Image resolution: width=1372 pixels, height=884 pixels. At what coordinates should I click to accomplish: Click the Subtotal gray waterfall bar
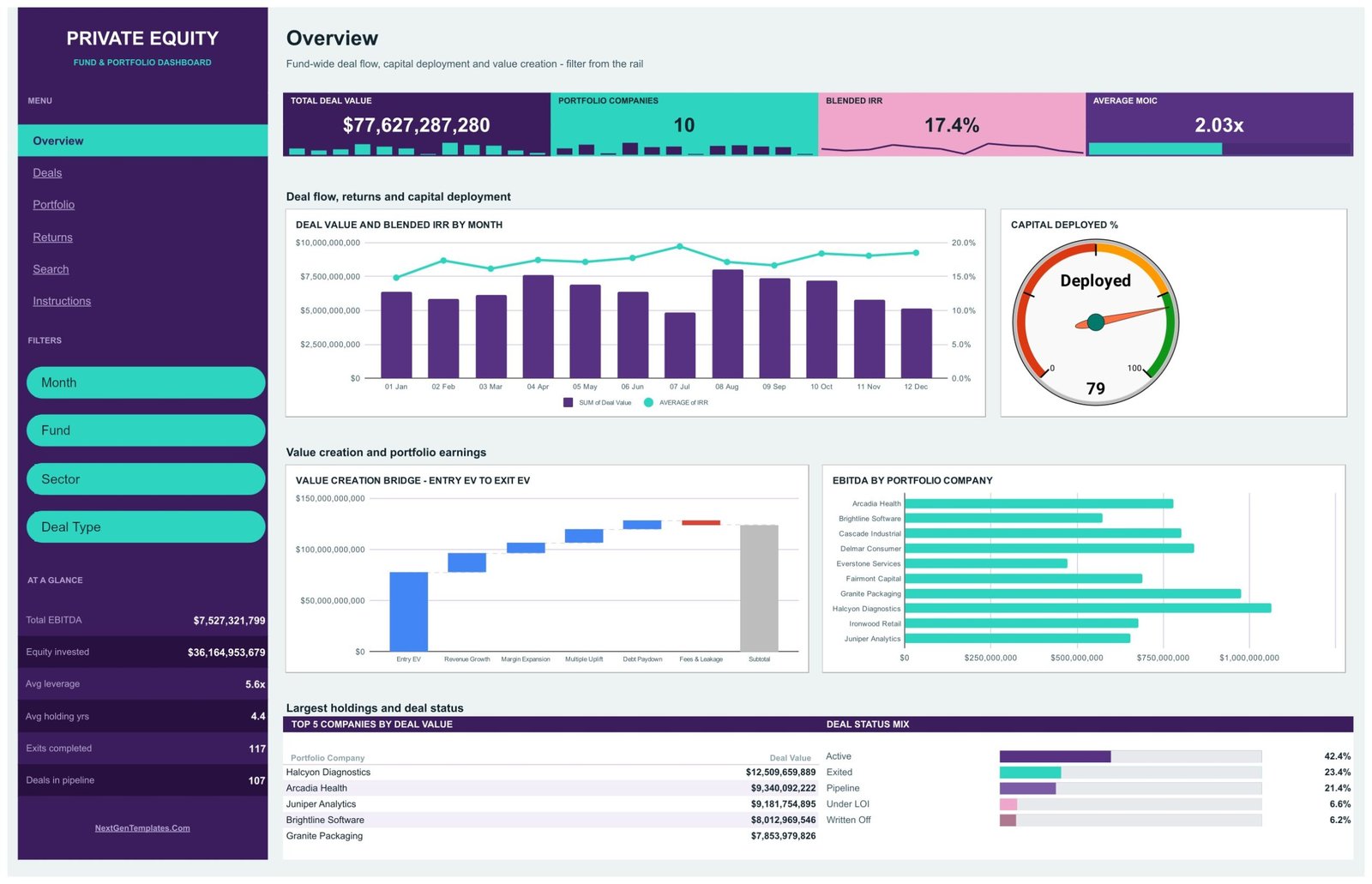click(x=759, y=588)
